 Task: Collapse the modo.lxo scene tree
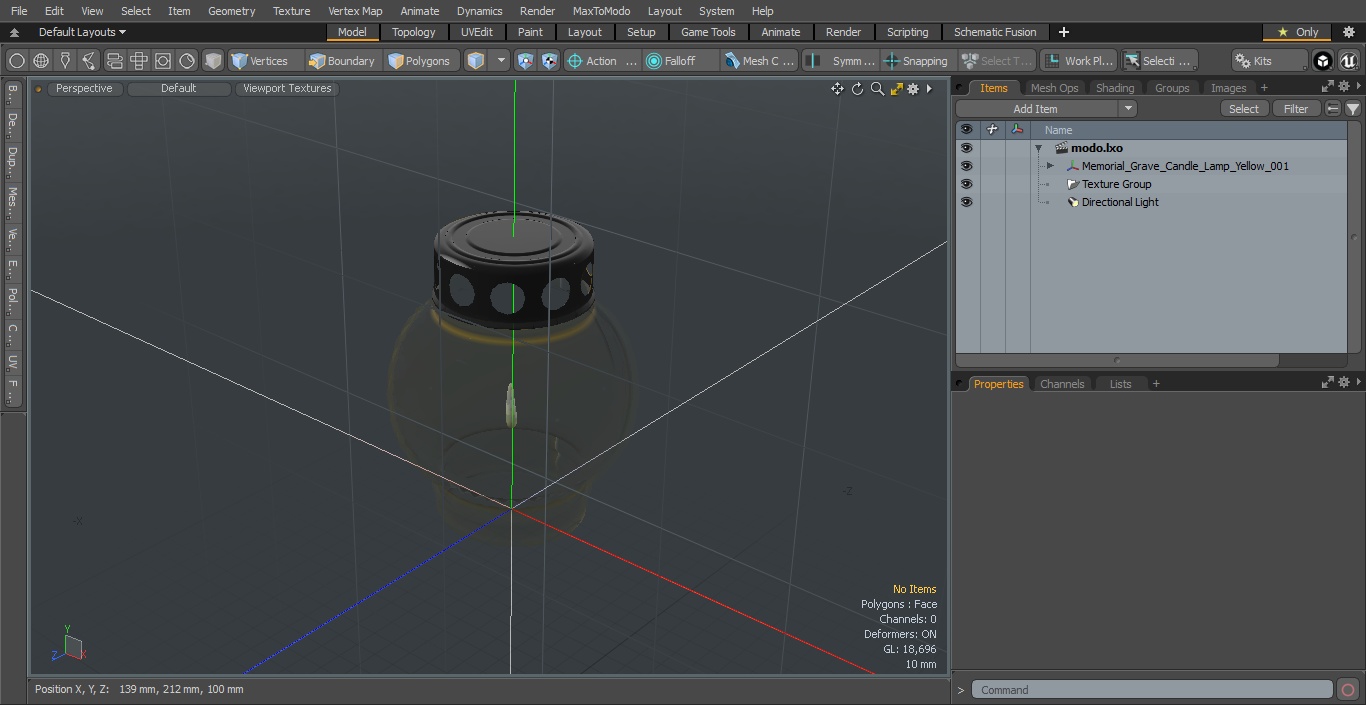pos(1039,148)
